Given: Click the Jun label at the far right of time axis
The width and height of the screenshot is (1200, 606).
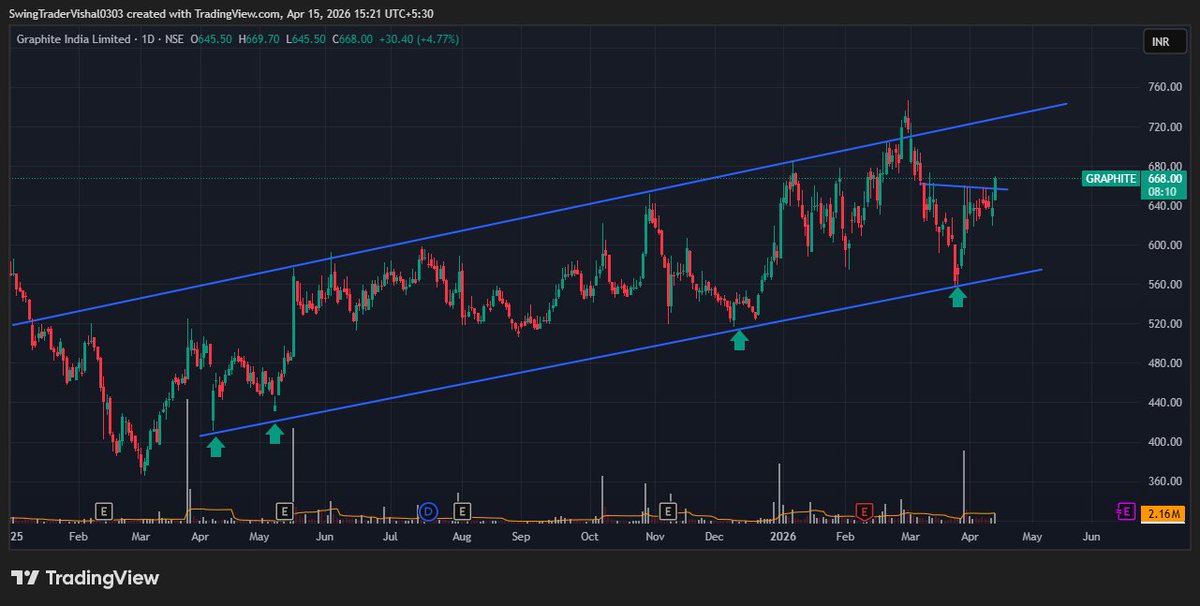Looking at the screenshot, I should (1092, 537).
